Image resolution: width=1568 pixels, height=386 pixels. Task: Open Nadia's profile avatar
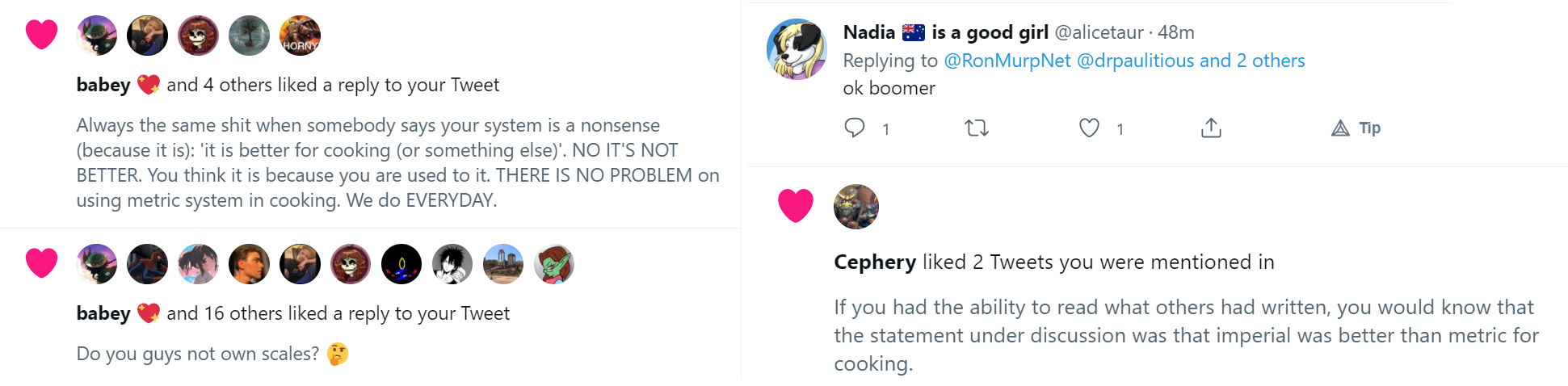tap(797, 48)
